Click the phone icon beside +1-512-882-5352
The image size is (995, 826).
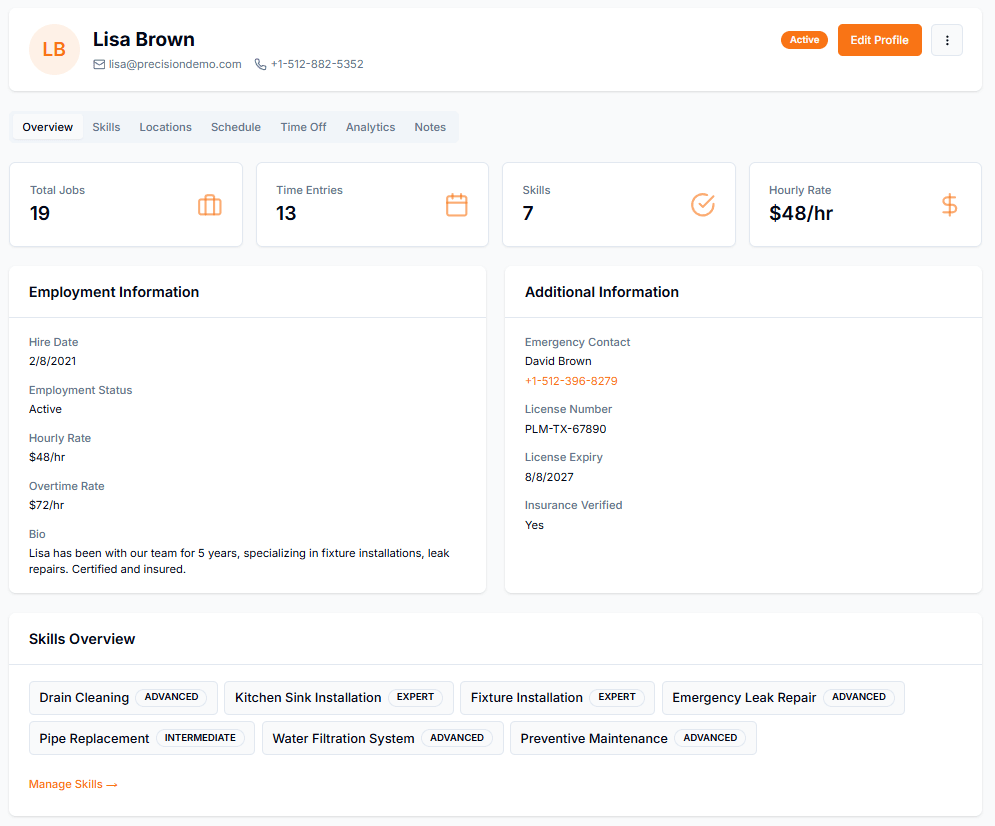click(x=260, y=64)
